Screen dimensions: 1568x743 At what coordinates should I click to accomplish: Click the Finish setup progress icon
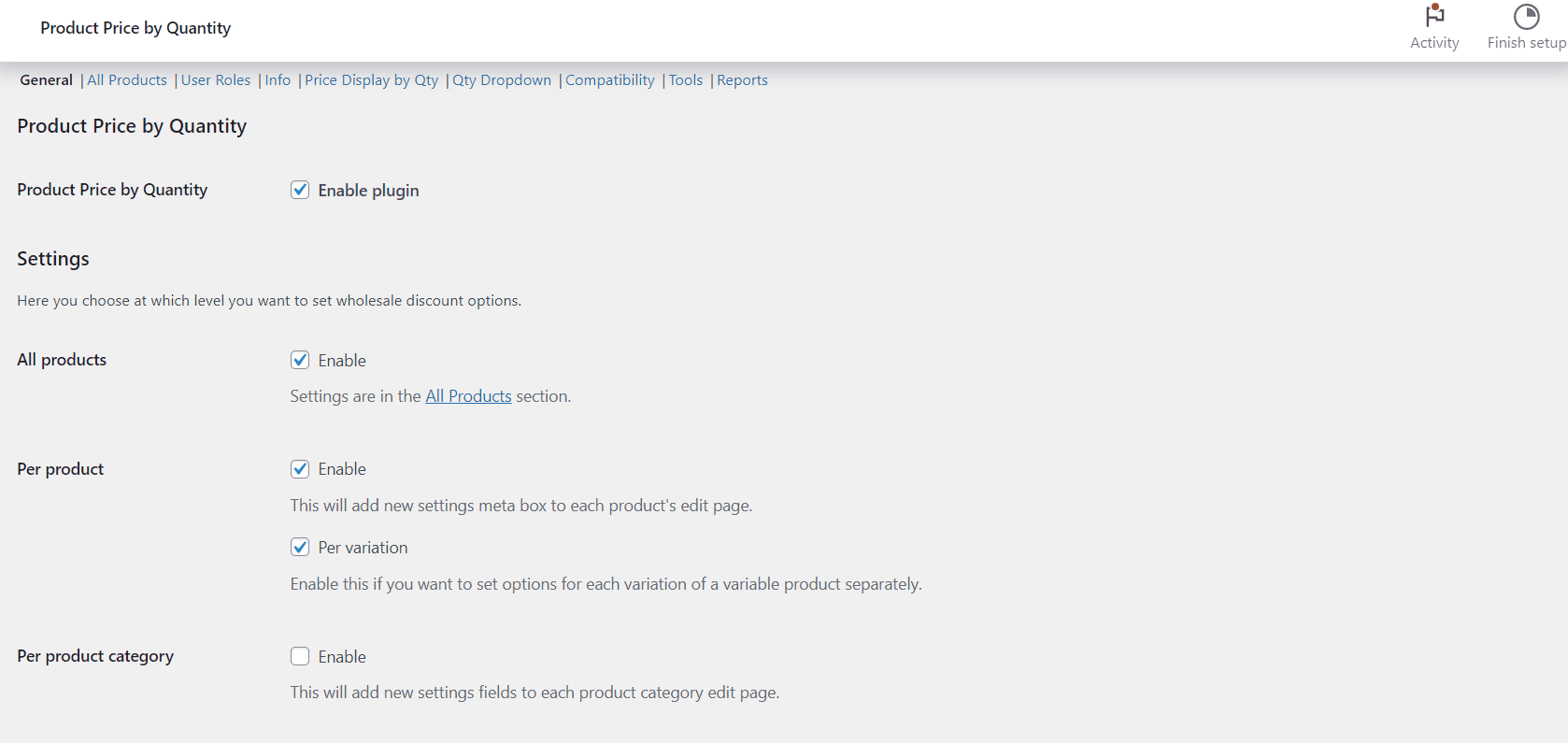pos(1526,17)
